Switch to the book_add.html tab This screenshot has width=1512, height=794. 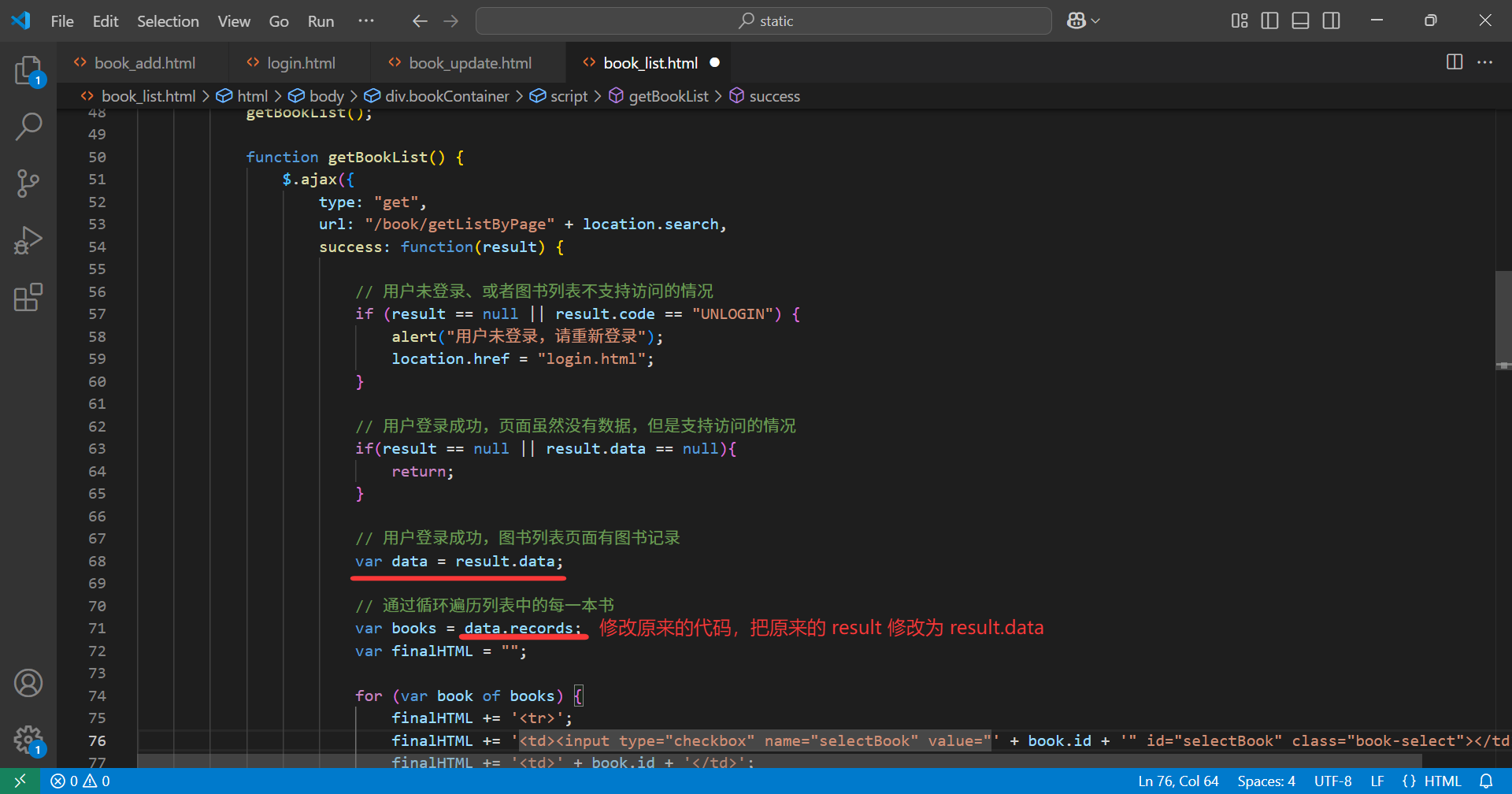tap(143, 63)
